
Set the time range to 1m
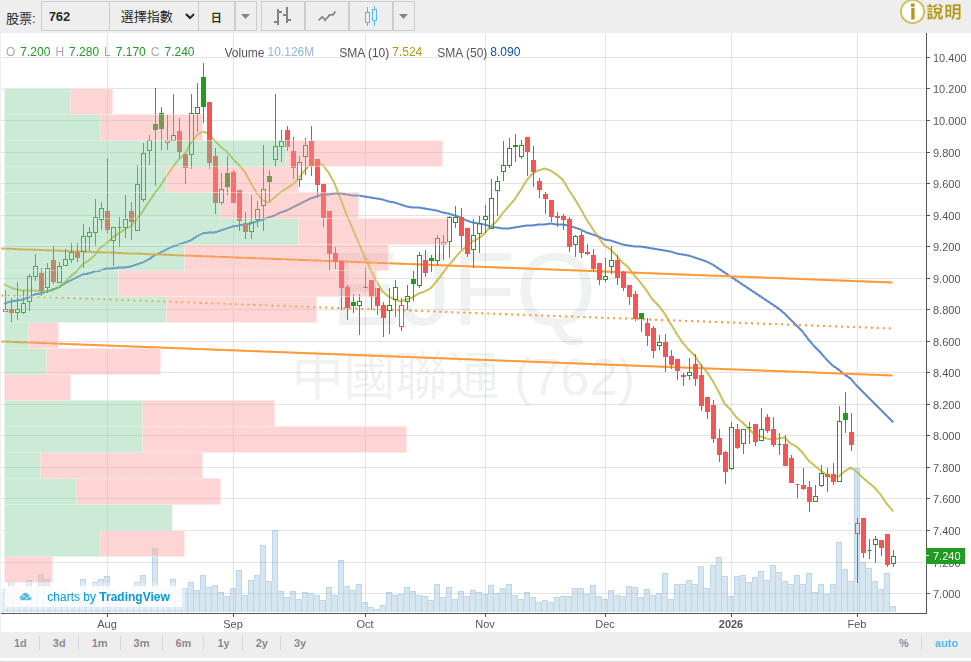coord(99,643)
